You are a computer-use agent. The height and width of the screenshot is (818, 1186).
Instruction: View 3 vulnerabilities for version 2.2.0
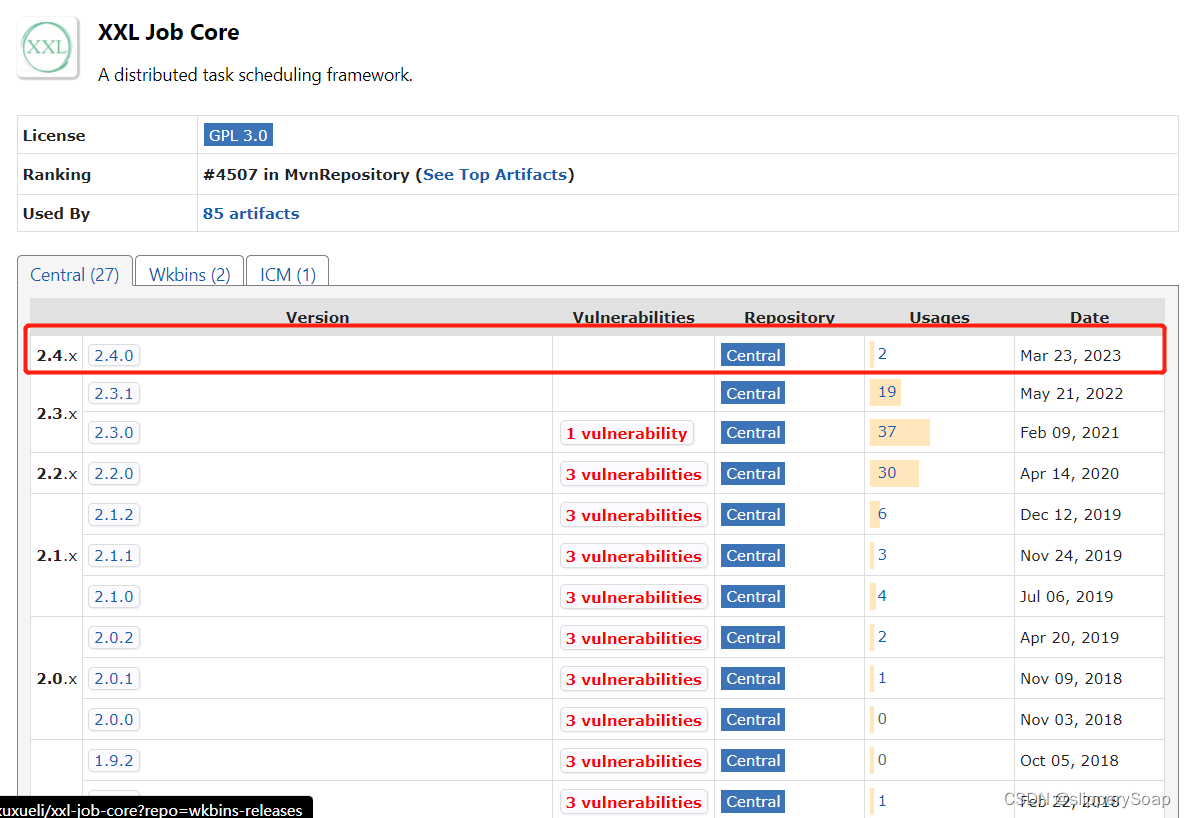634,474
